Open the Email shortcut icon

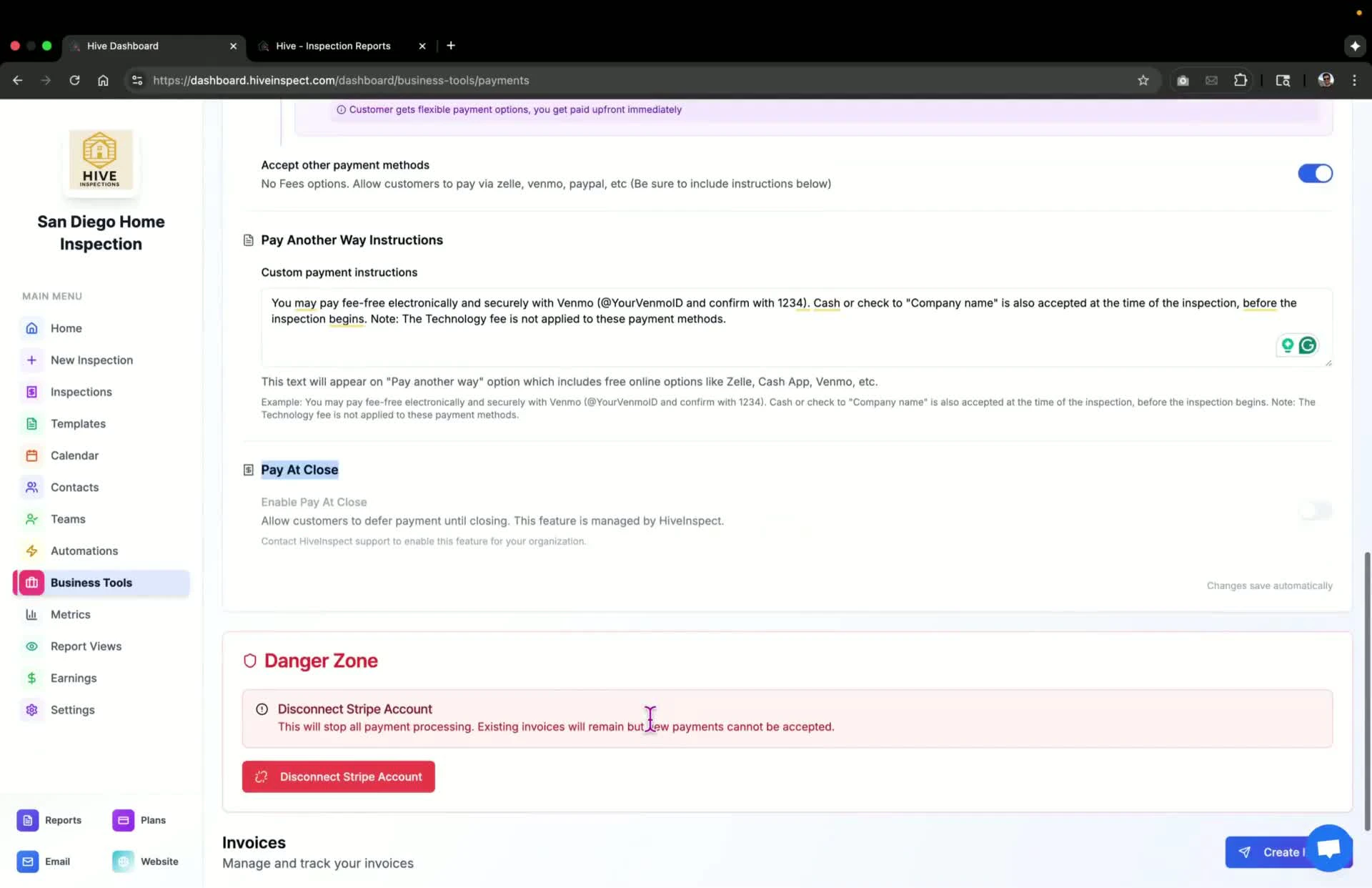tap(27, 862)
